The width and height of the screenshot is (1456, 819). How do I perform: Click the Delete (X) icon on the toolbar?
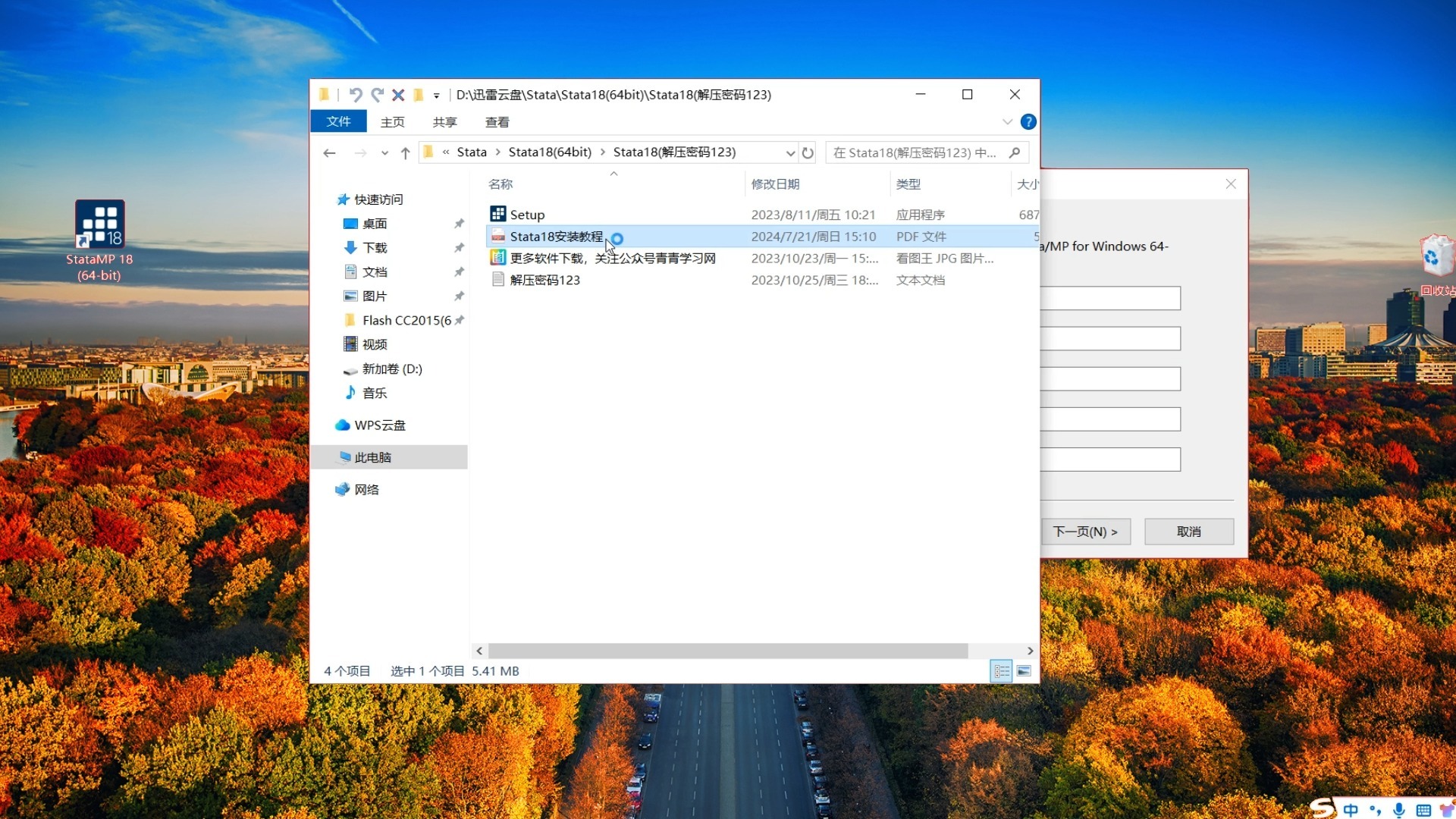point(398,94)
